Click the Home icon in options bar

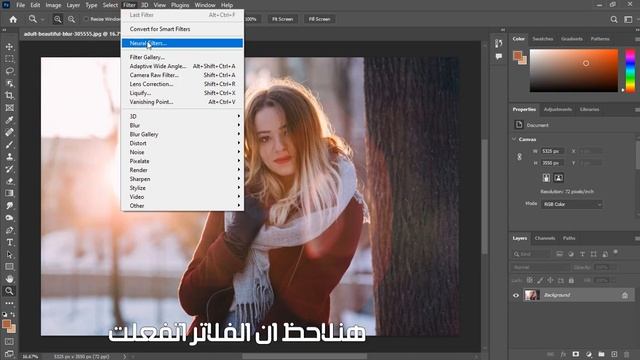pyautogui.click(x=13, y=19)
